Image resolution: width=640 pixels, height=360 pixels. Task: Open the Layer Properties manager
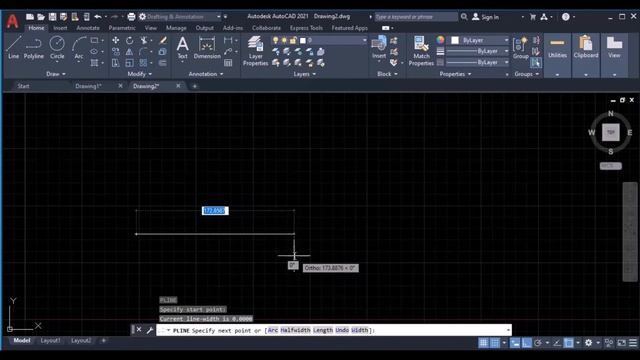pyautogui.click(x=256, y=51)
